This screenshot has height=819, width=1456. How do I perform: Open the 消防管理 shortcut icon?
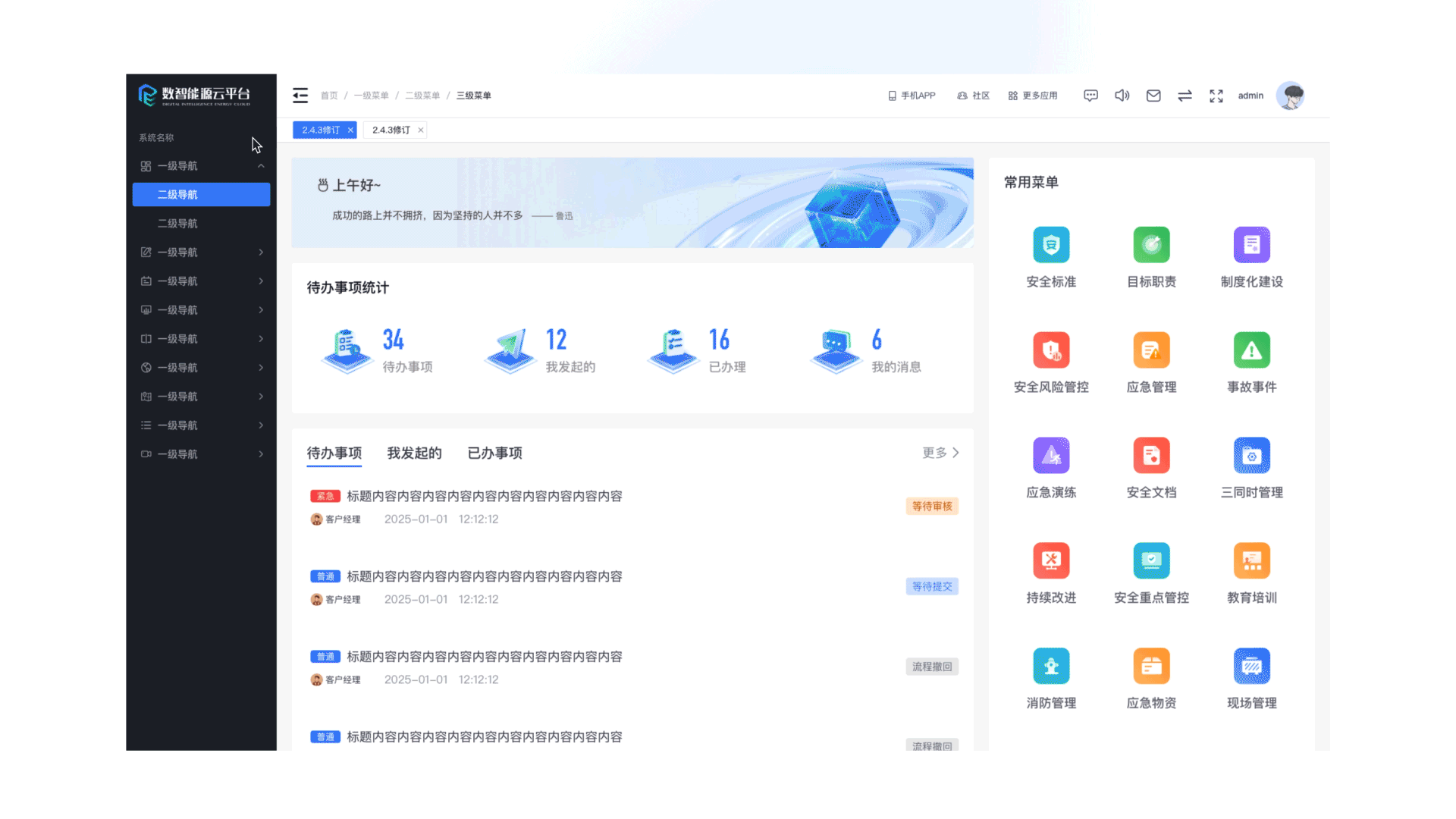point(1051,667)
